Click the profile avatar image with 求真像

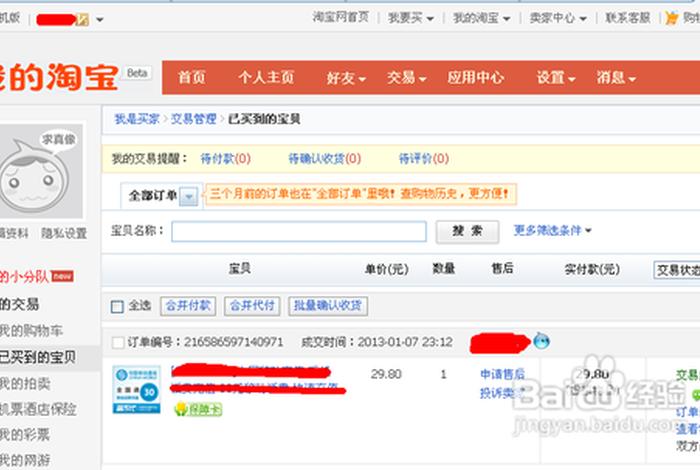[x=40, y=171]
